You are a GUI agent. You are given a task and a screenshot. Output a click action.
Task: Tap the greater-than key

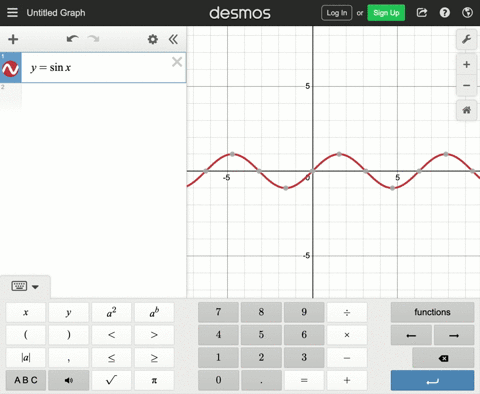154,335
